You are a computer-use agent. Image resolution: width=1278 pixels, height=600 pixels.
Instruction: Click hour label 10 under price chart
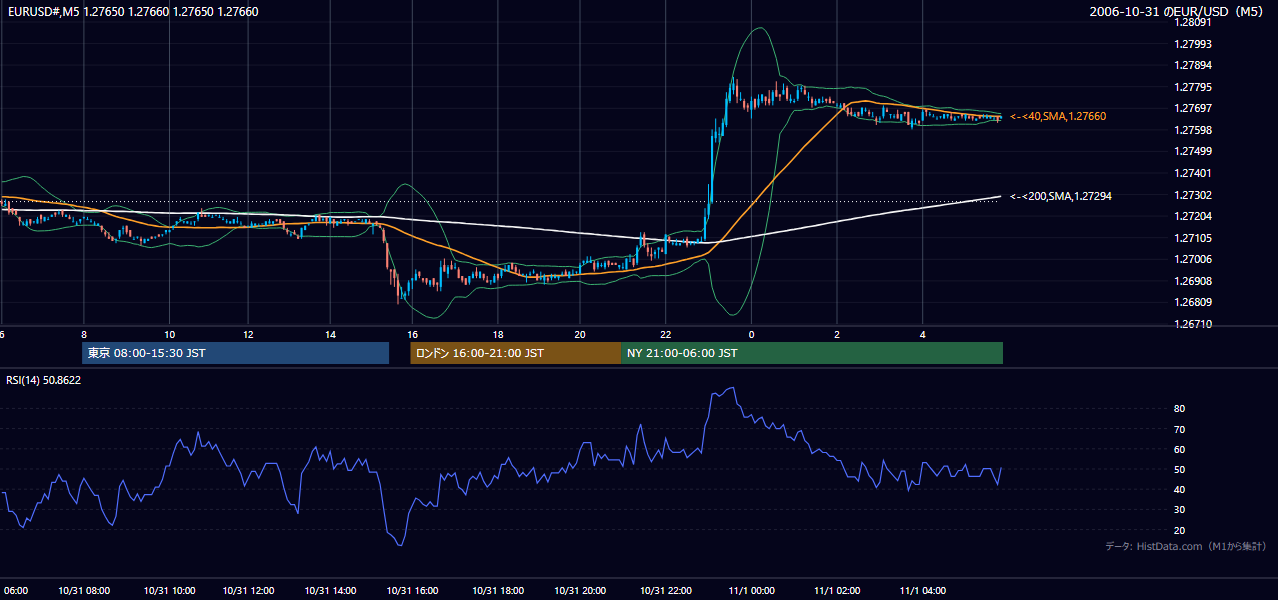(169, 334)
